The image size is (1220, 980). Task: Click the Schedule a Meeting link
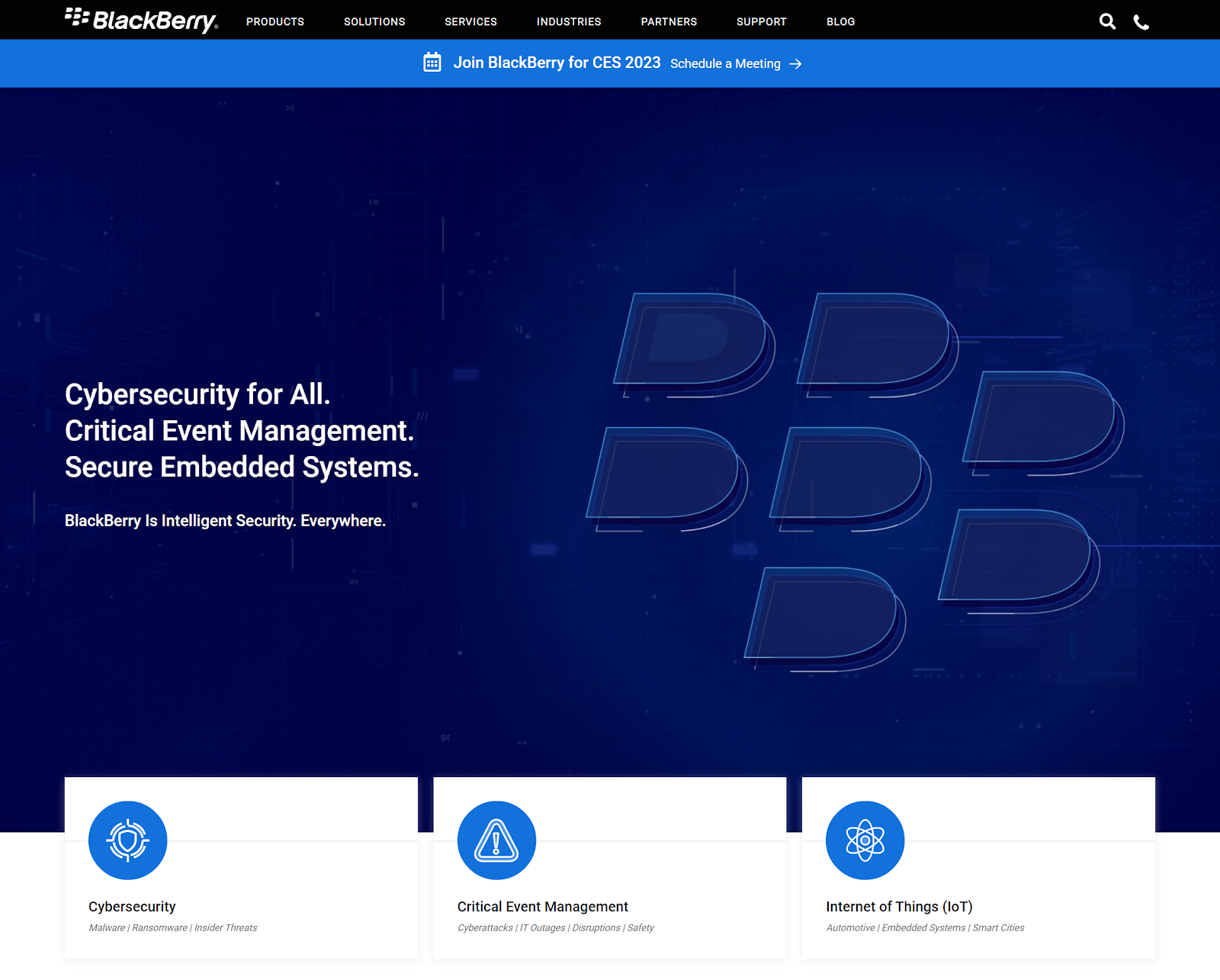725,64
